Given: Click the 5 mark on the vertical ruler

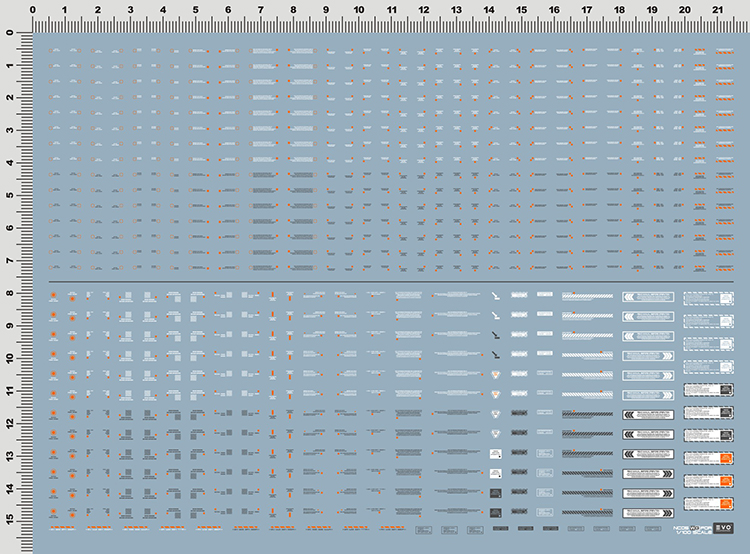Looking at the screenshot, I should pyautogui.click(x=10, y=195).
